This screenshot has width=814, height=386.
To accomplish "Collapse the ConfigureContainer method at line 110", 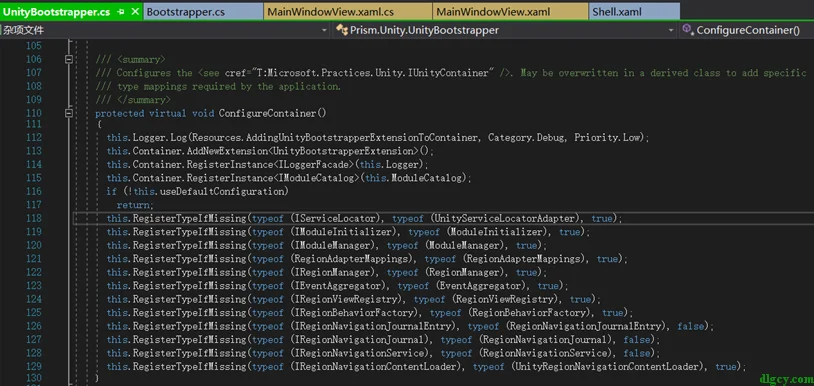I will click(69, 113).
